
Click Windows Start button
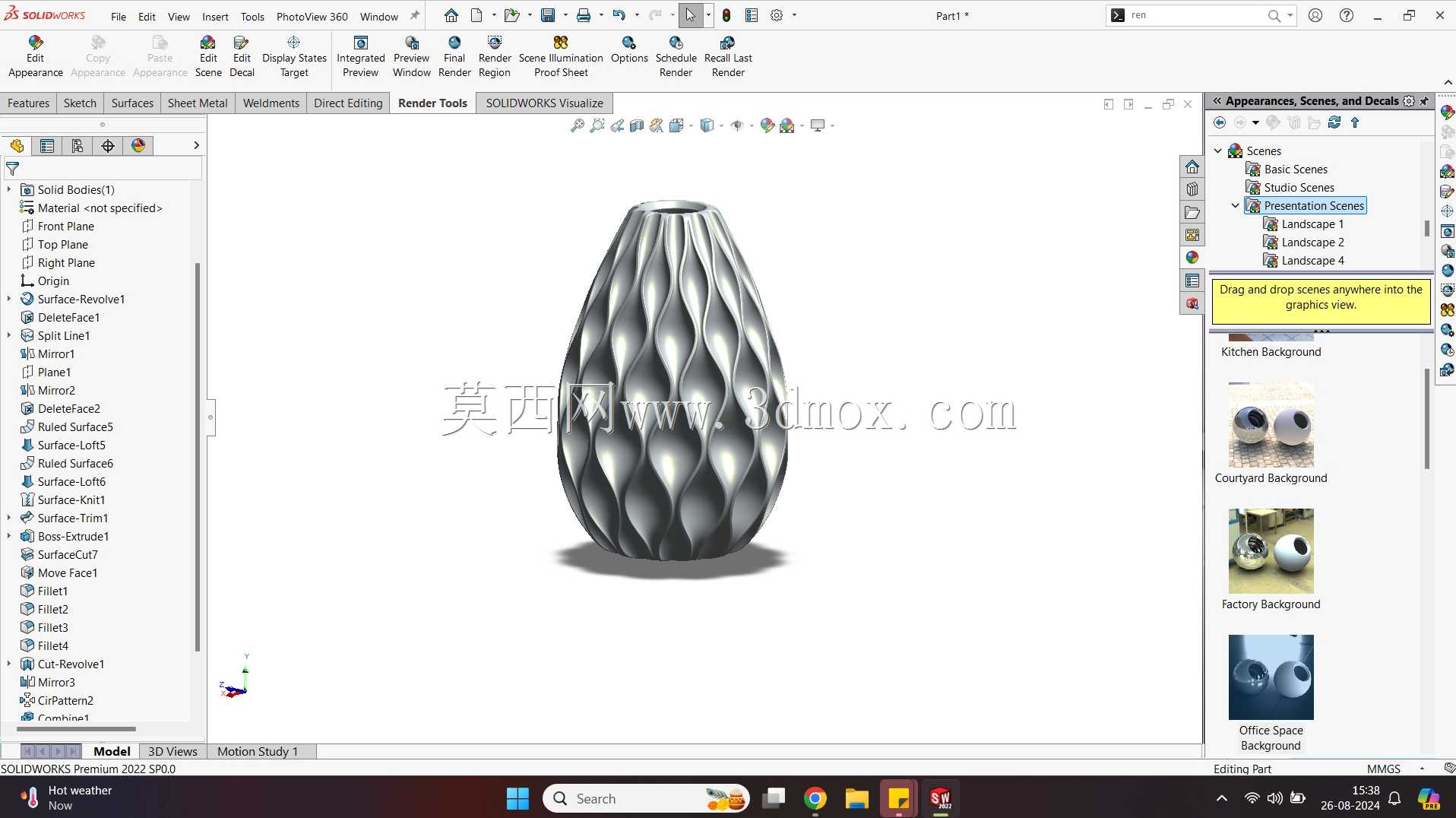pos(518,798)
